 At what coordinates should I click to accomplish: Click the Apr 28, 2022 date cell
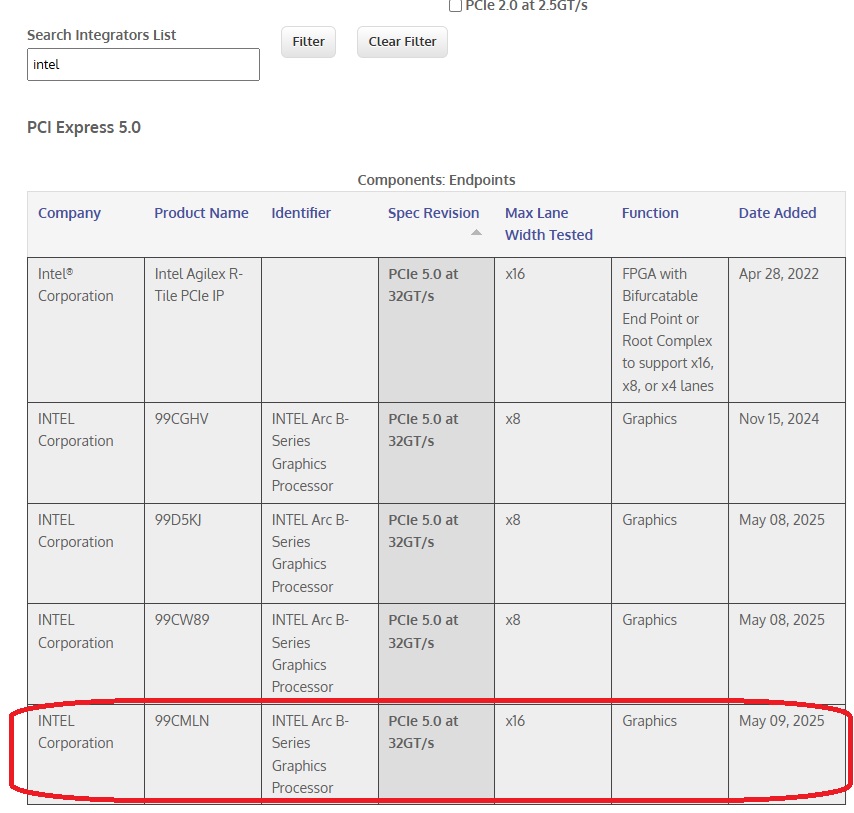coord(787,330)
